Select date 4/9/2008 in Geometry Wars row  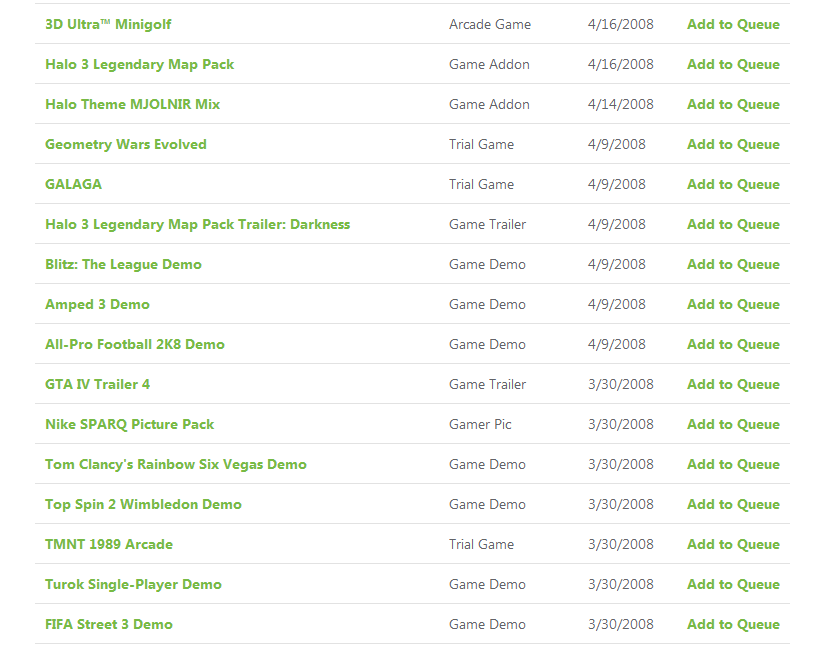(617, 144)
